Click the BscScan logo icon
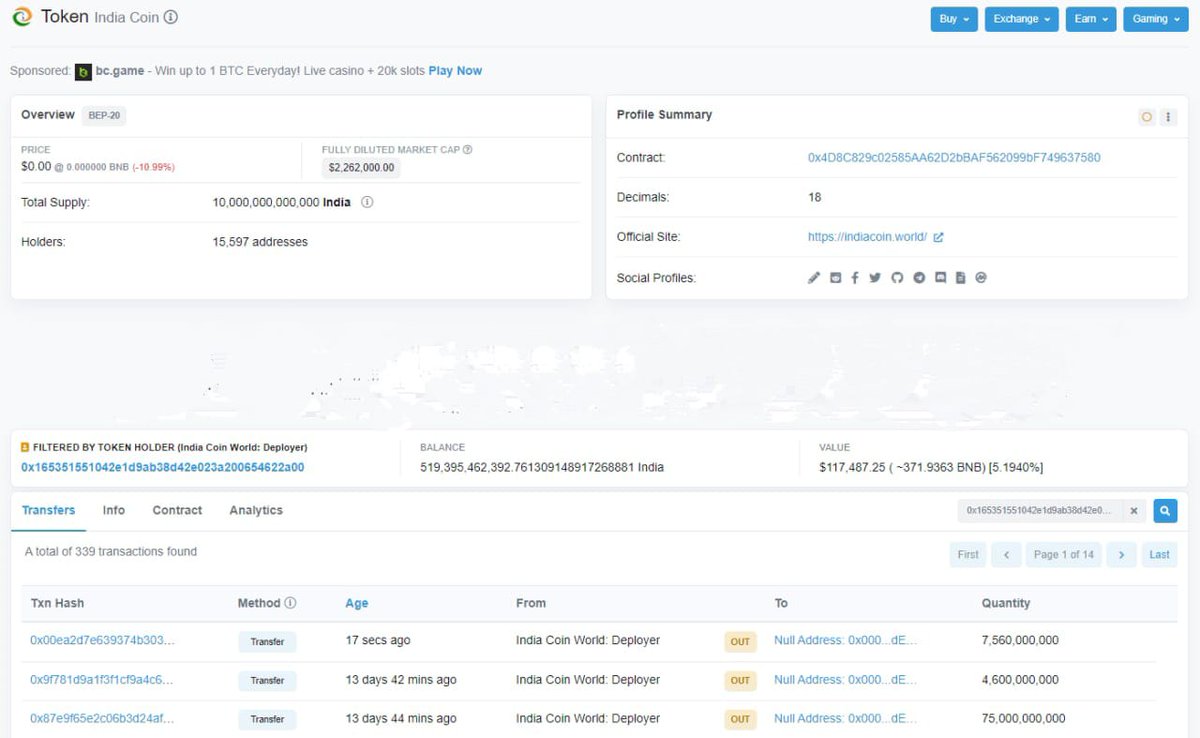This screenshot has height=738, width=1200. click(22, 17)
